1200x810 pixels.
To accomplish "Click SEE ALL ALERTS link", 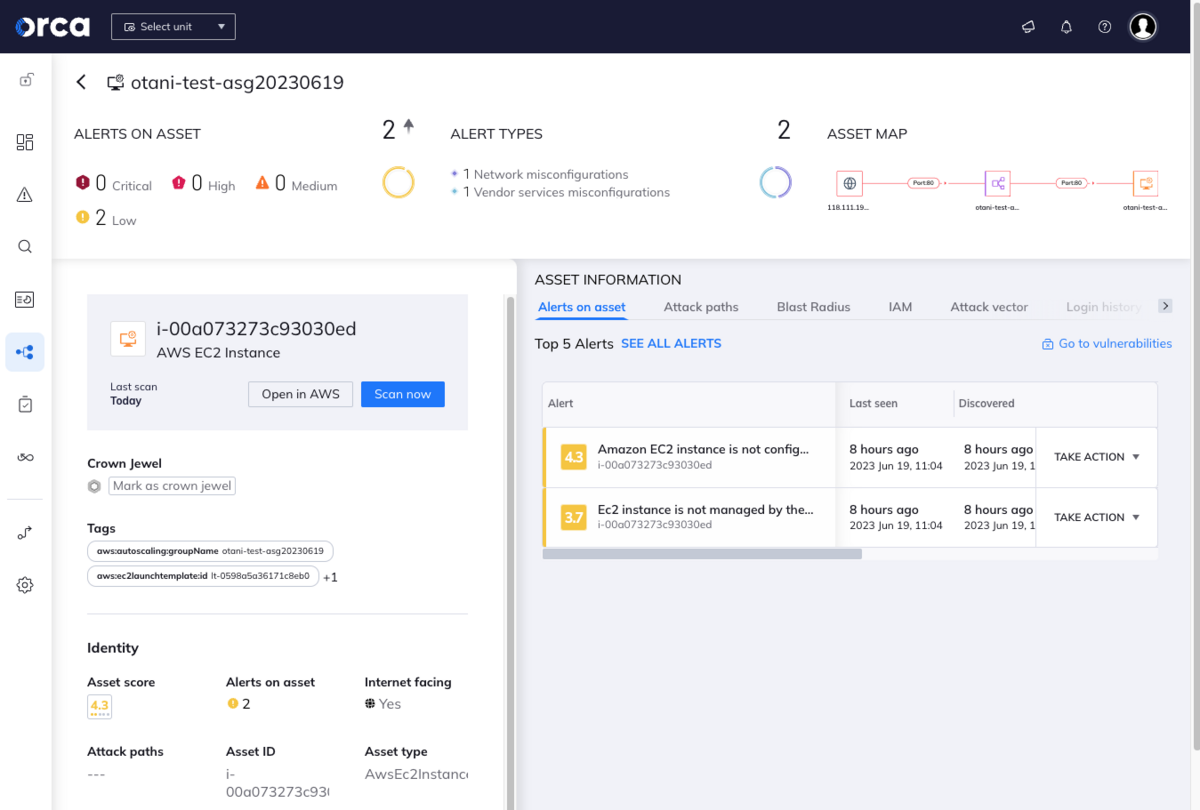I will [x=671, y=343].
